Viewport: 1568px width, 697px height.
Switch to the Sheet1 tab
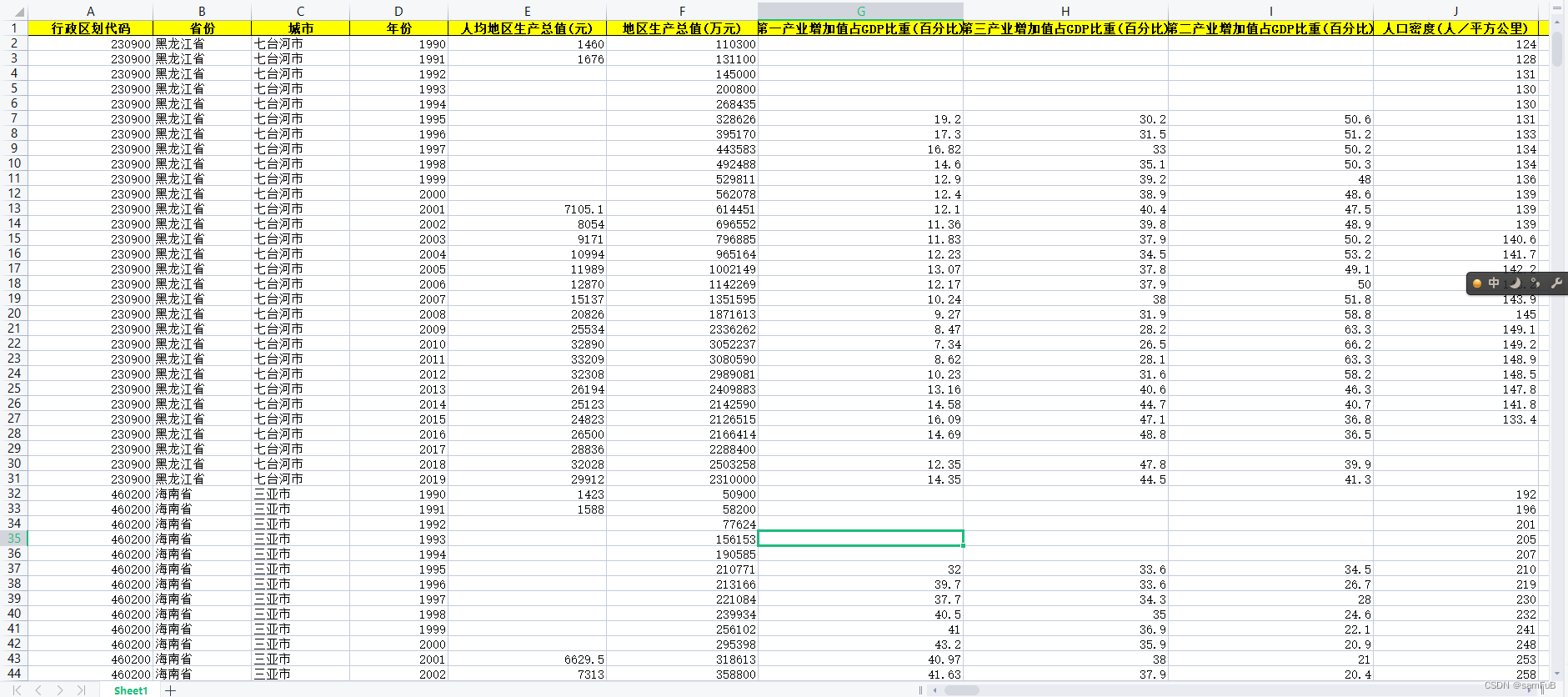(x=131, y=690)
